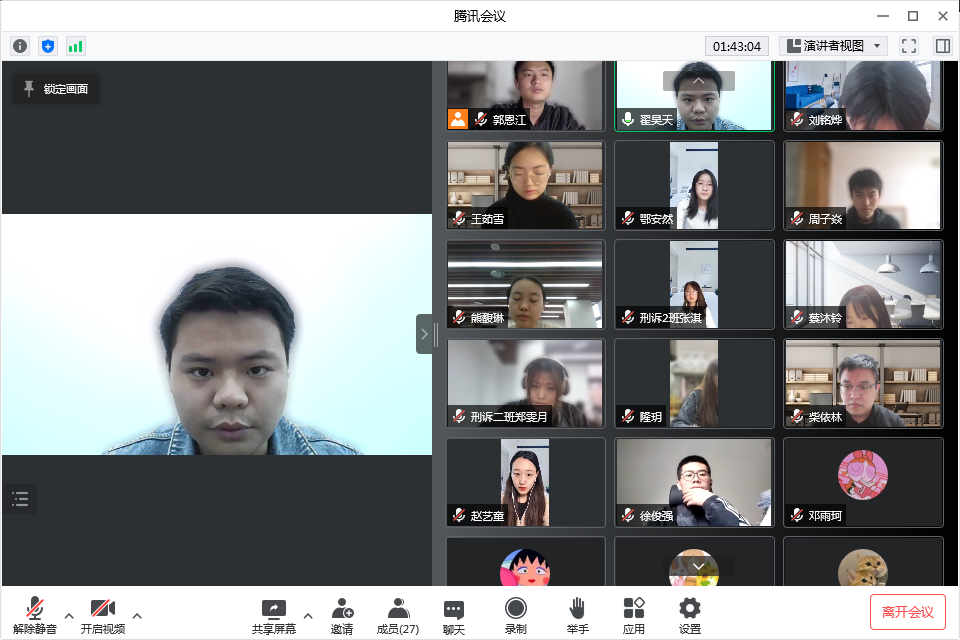Viewport: 960px width, 640px height.
Task: Toggle the side panel layout icon
Action: click(943, 46)
